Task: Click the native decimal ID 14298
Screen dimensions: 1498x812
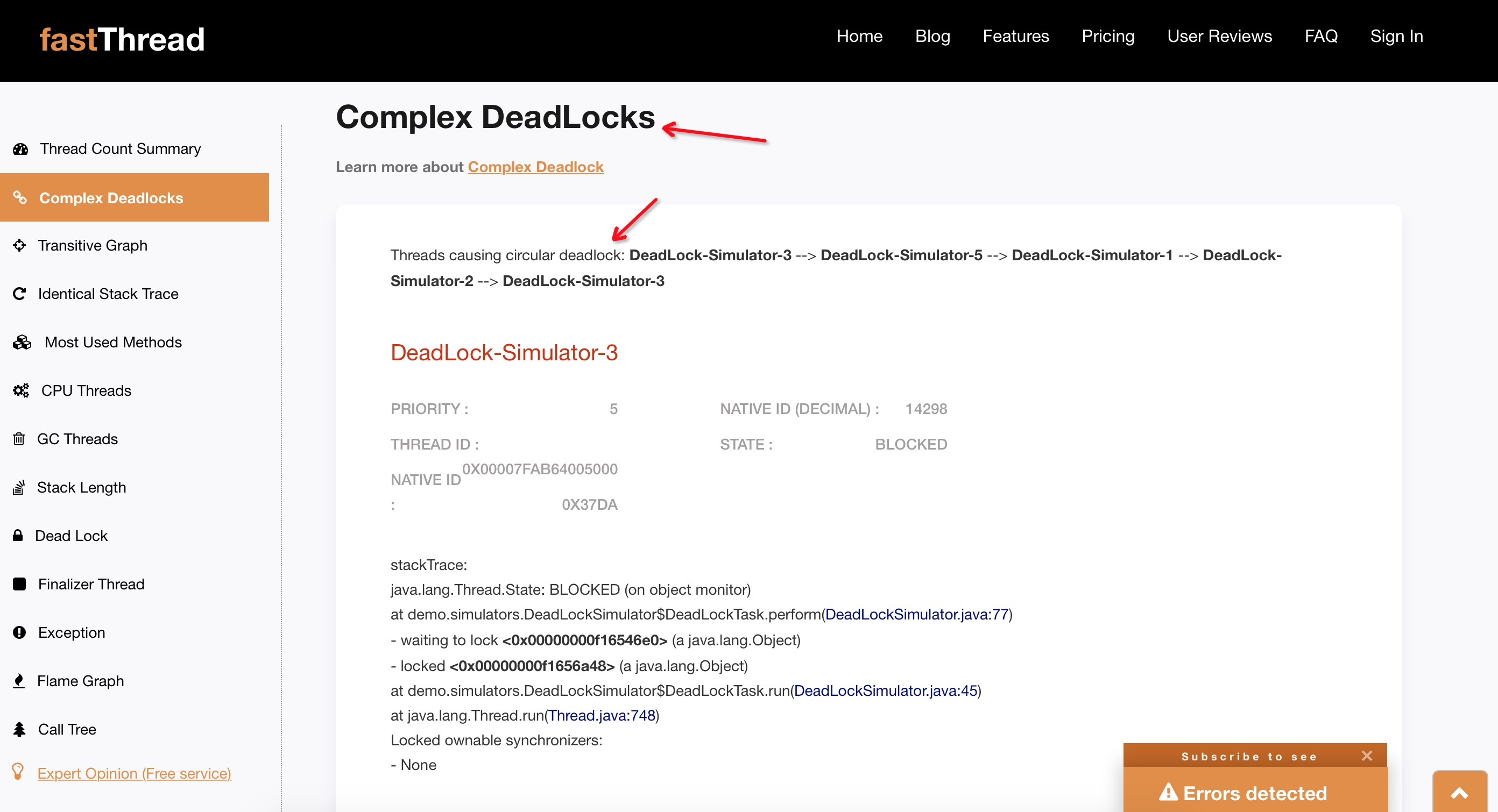Action: (927, 409)
